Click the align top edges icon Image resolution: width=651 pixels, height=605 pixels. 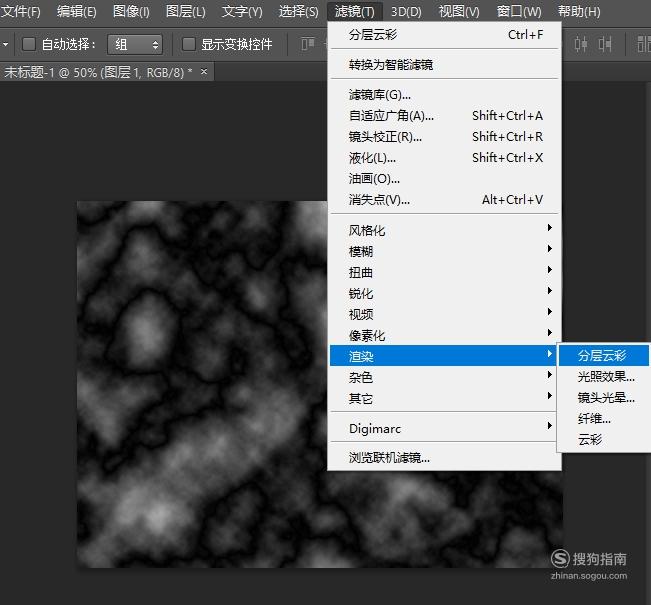pos(308,44)
